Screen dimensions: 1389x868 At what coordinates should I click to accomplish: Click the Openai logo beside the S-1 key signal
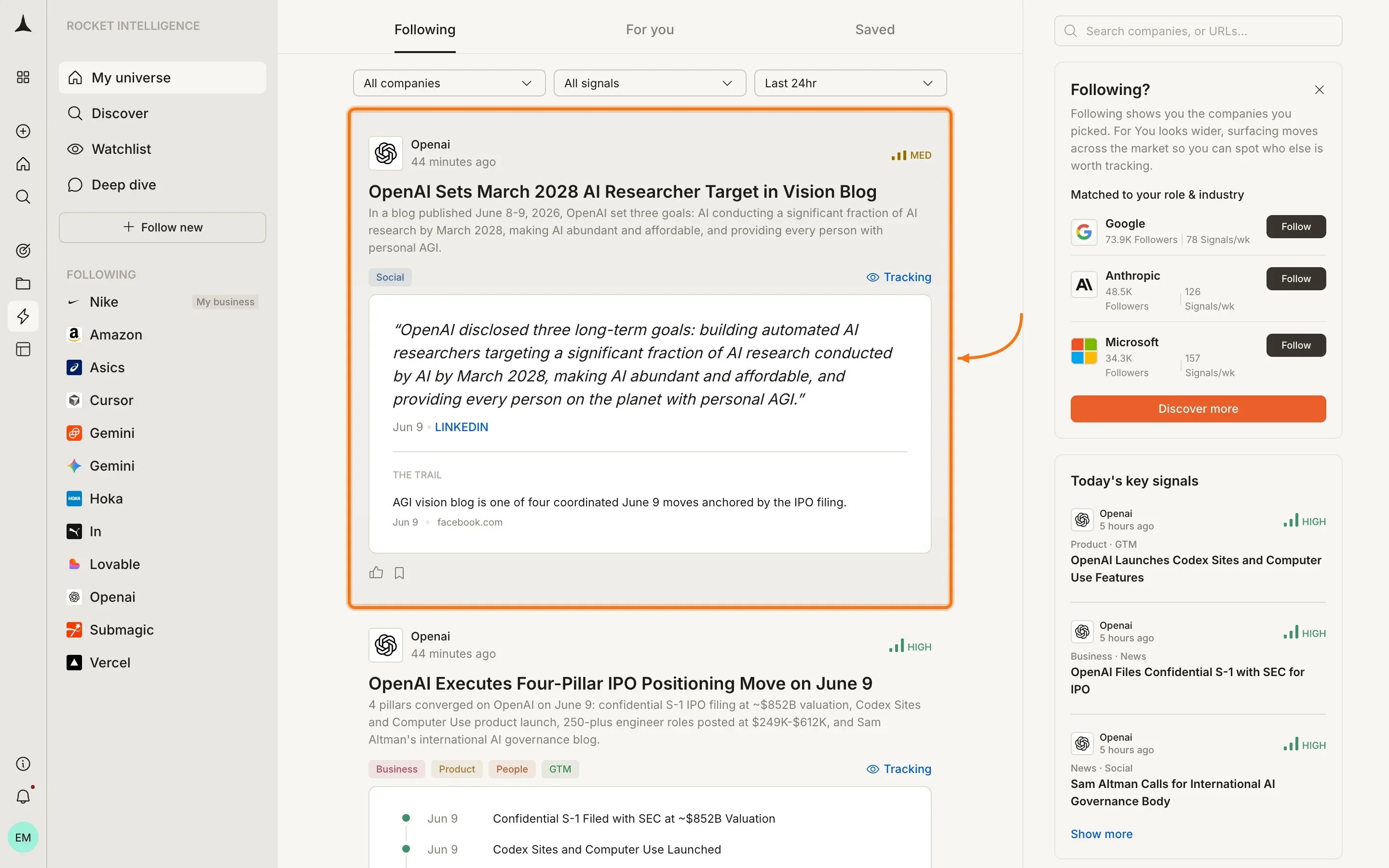pyautogui.click(x=1082, y=632)
